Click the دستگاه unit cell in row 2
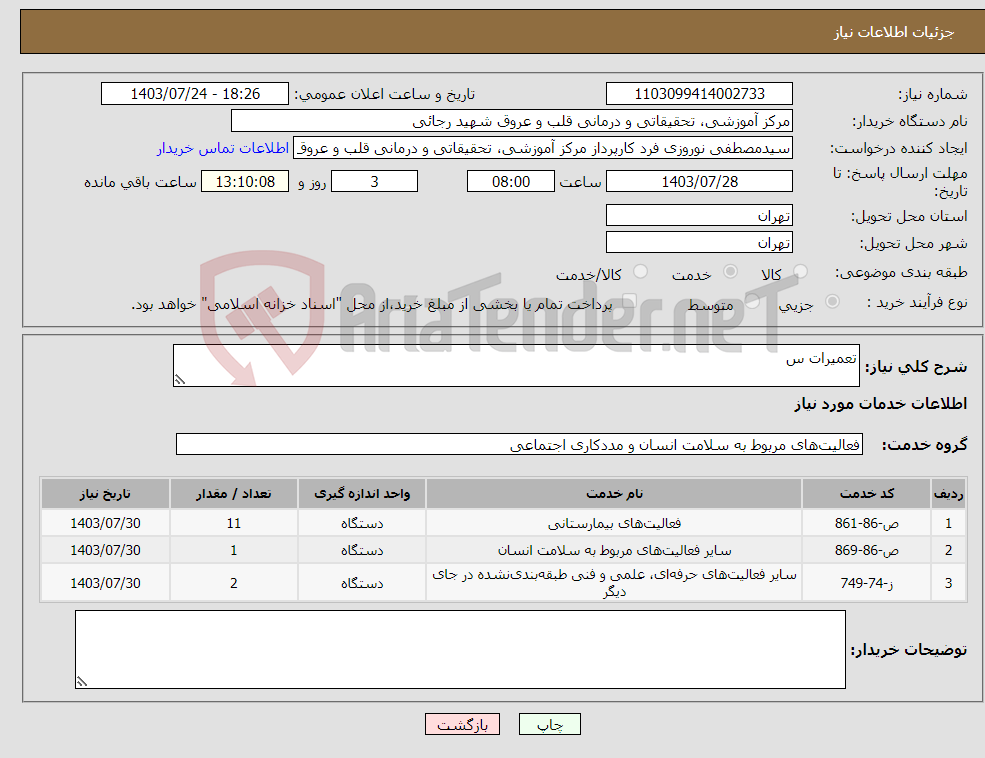985x758 pixels. click(x=362, y=550)
